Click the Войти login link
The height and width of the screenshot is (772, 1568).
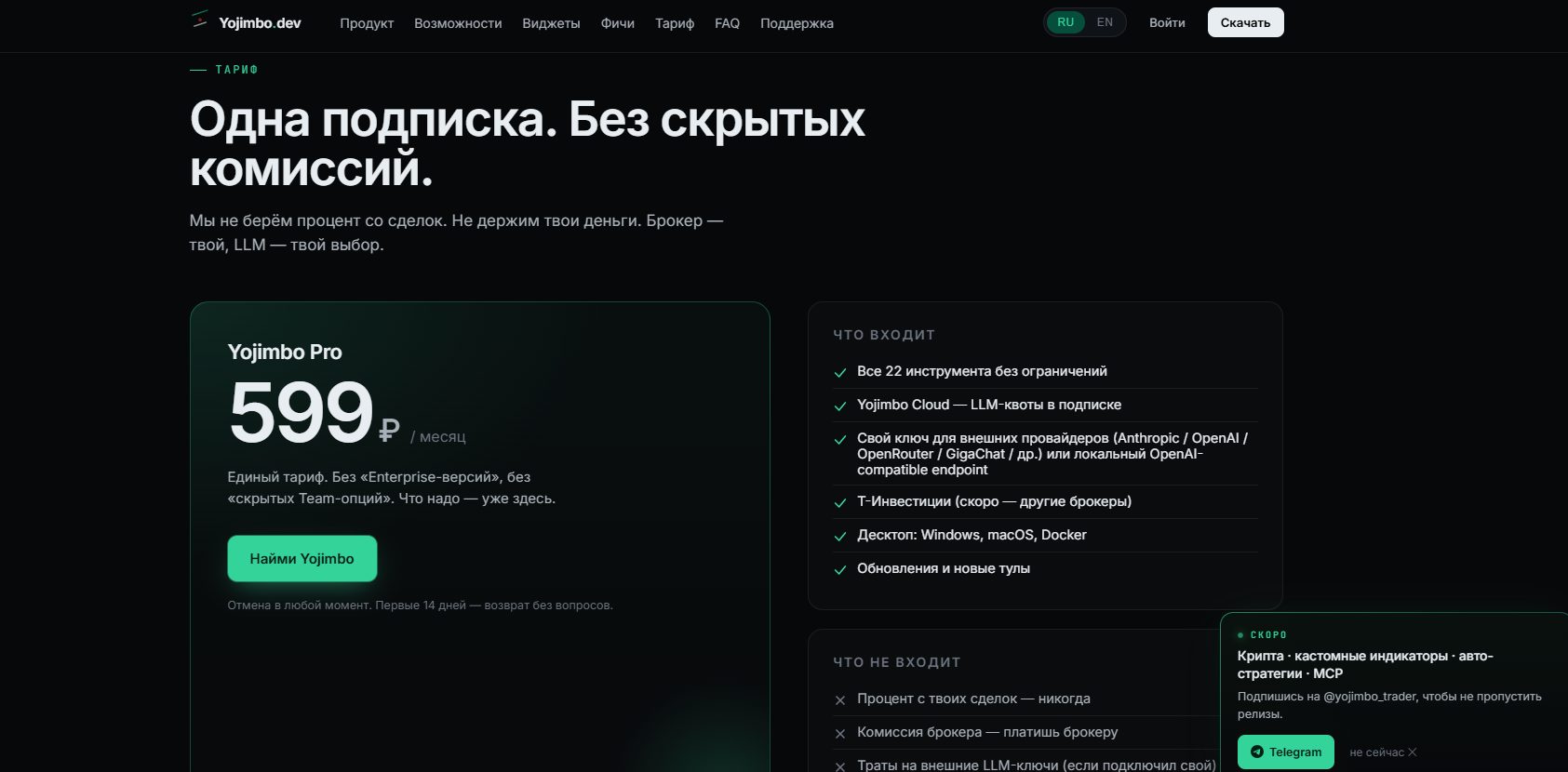(x=1167, y=22)
